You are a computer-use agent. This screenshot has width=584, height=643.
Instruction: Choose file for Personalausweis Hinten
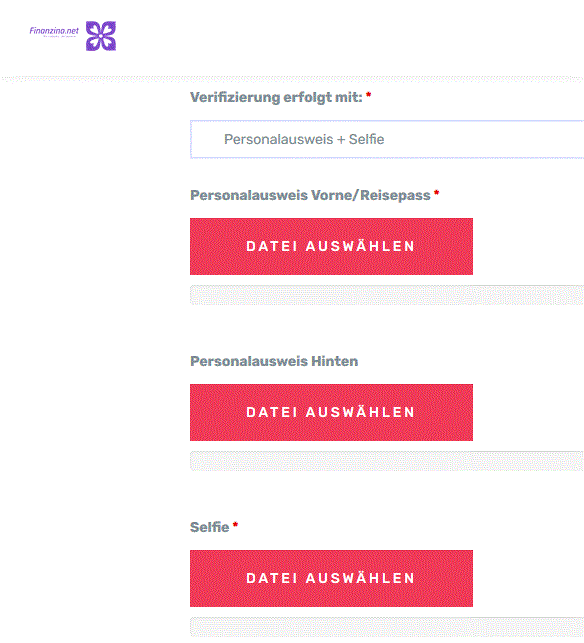pyautogui.click(x=331, y=413)
